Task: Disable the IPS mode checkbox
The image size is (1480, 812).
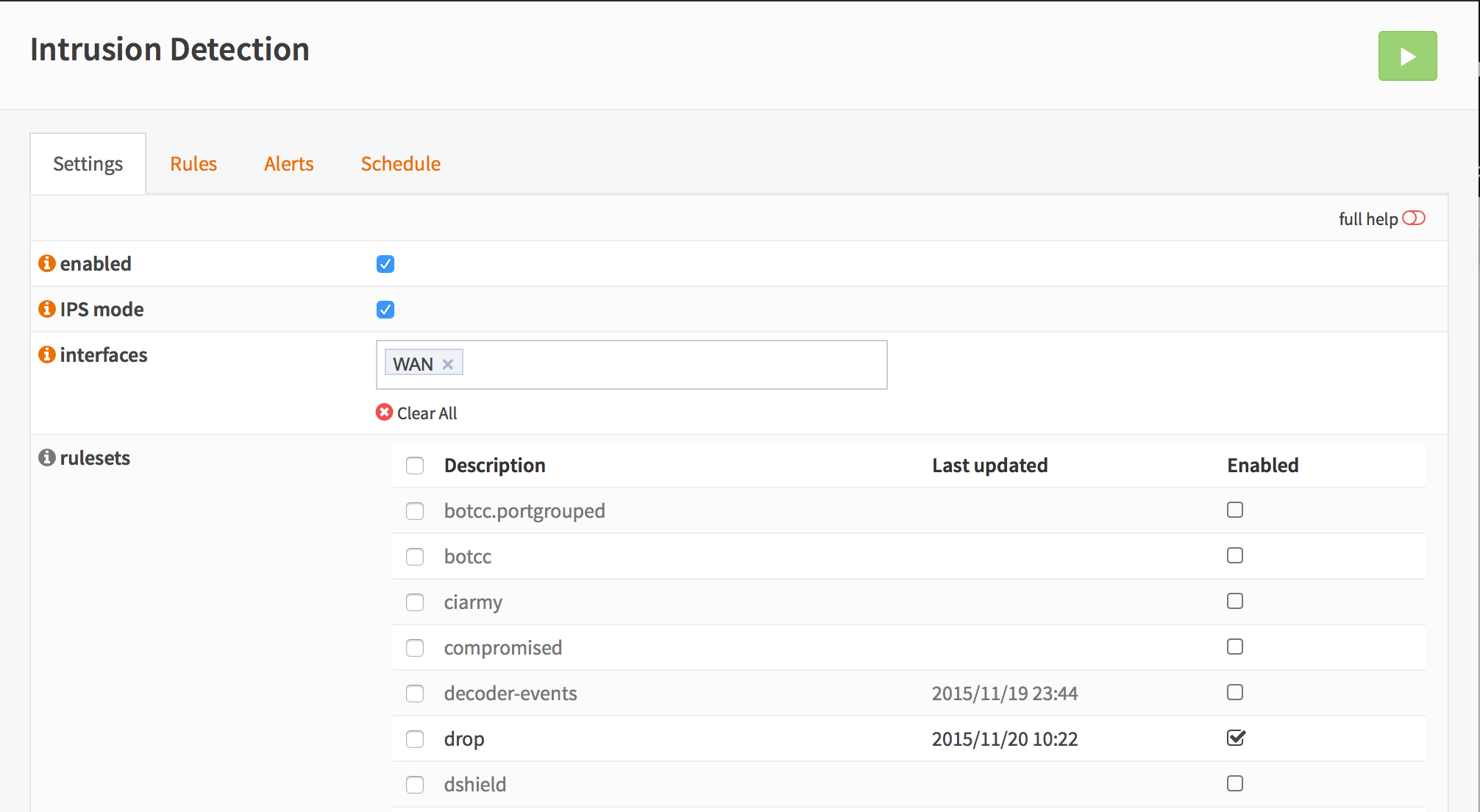Action: point(385,310)
